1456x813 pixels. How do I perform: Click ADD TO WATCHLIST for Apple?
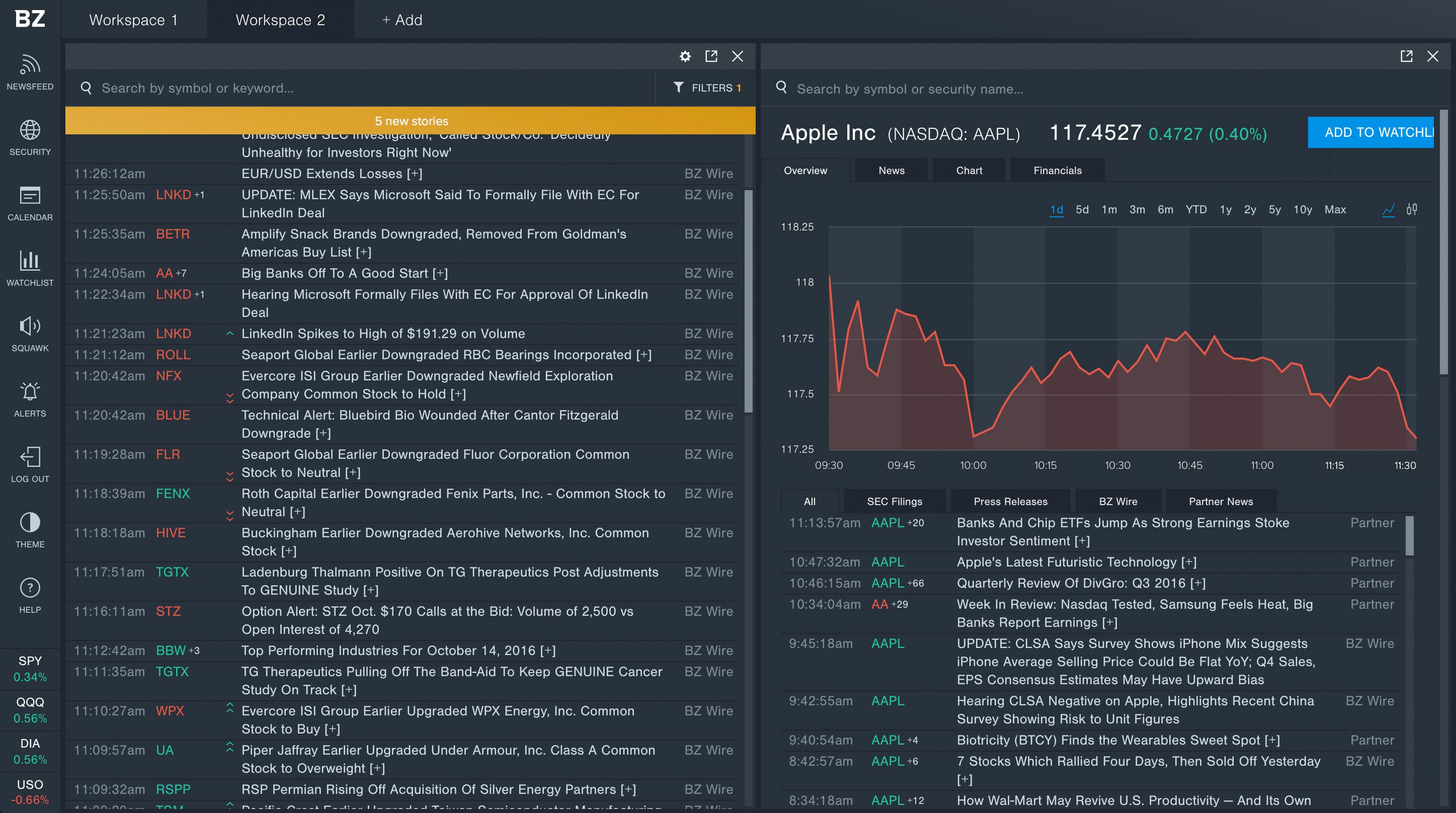(1370, 132)
